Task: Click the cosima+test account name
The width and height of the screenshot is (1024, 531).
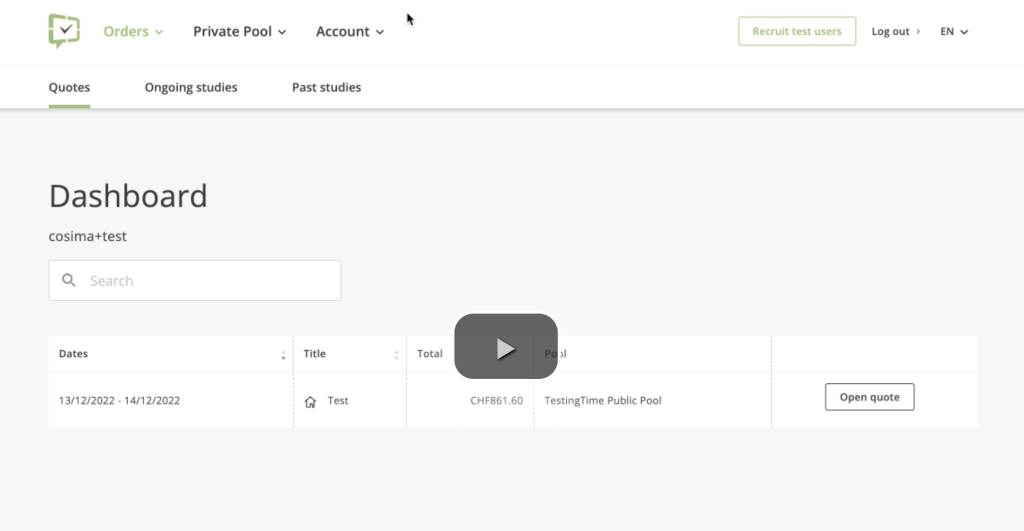Action: pos(88,236)
